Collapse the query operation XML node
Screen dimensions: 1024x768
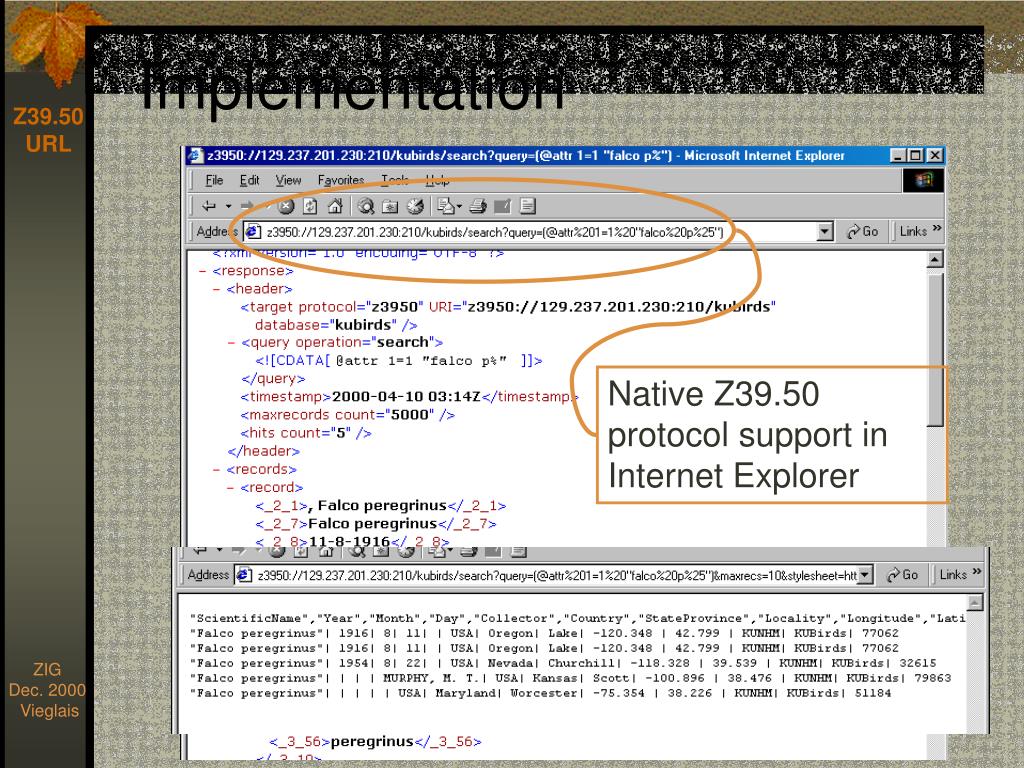coord(231,343)
